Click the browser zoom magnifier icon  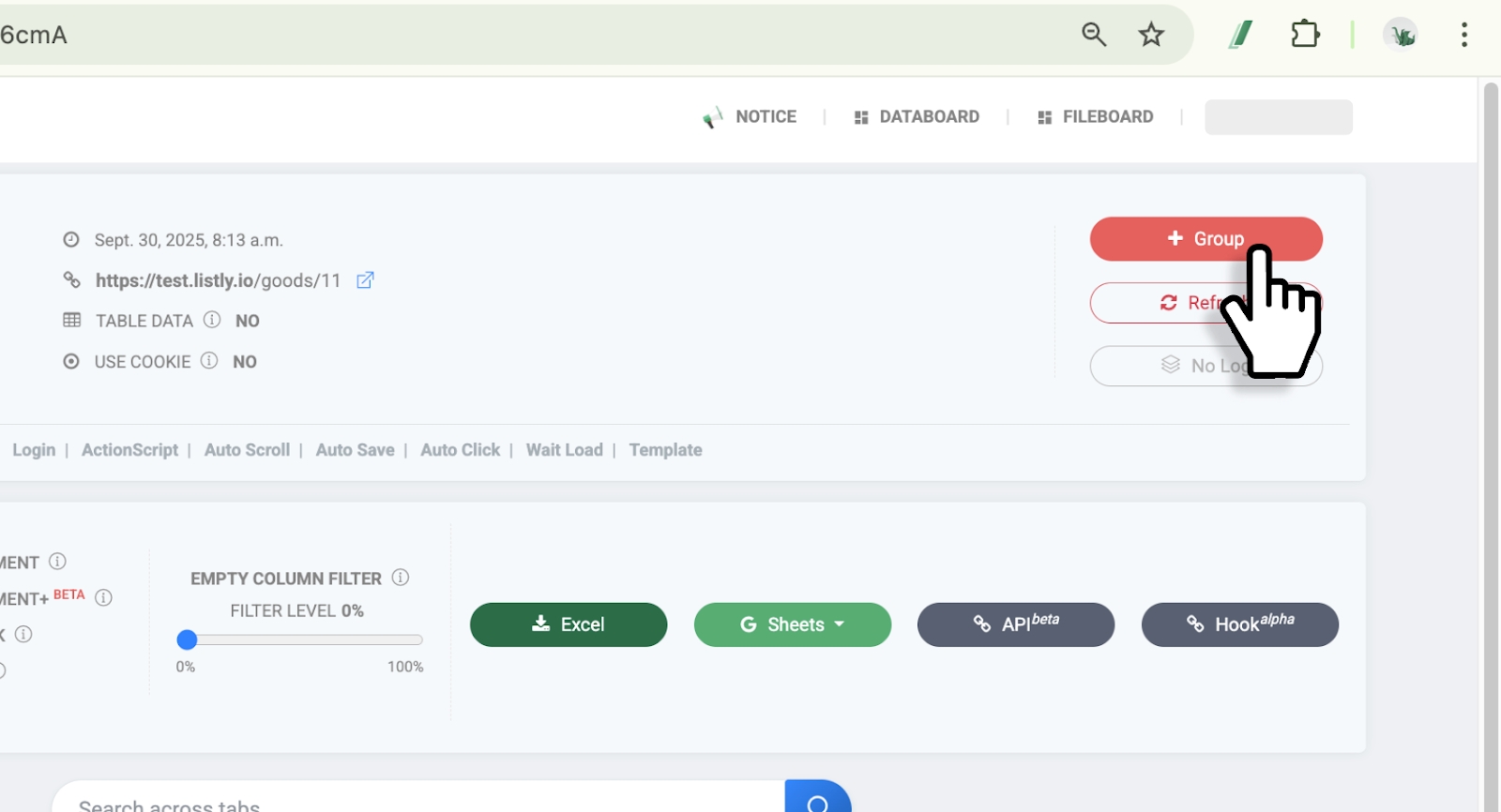1094,35
